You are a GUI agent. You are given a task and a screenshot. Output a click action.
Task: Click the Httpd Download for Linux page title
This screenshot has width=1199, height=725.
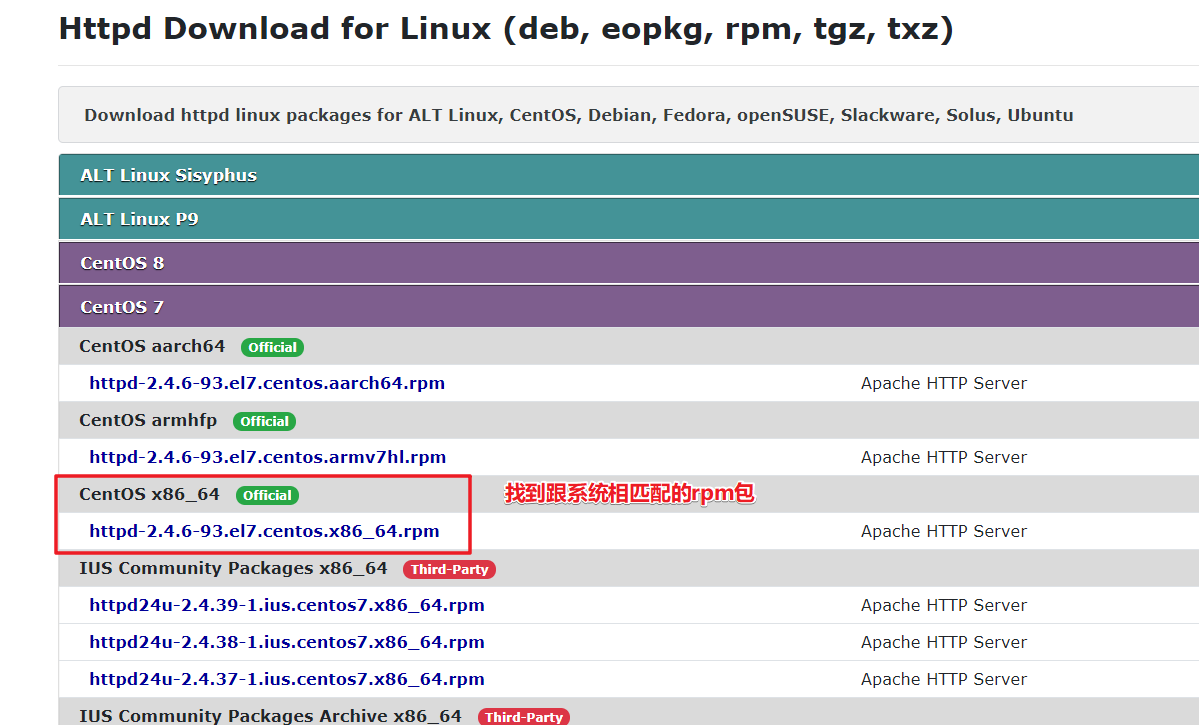(506, 29)
